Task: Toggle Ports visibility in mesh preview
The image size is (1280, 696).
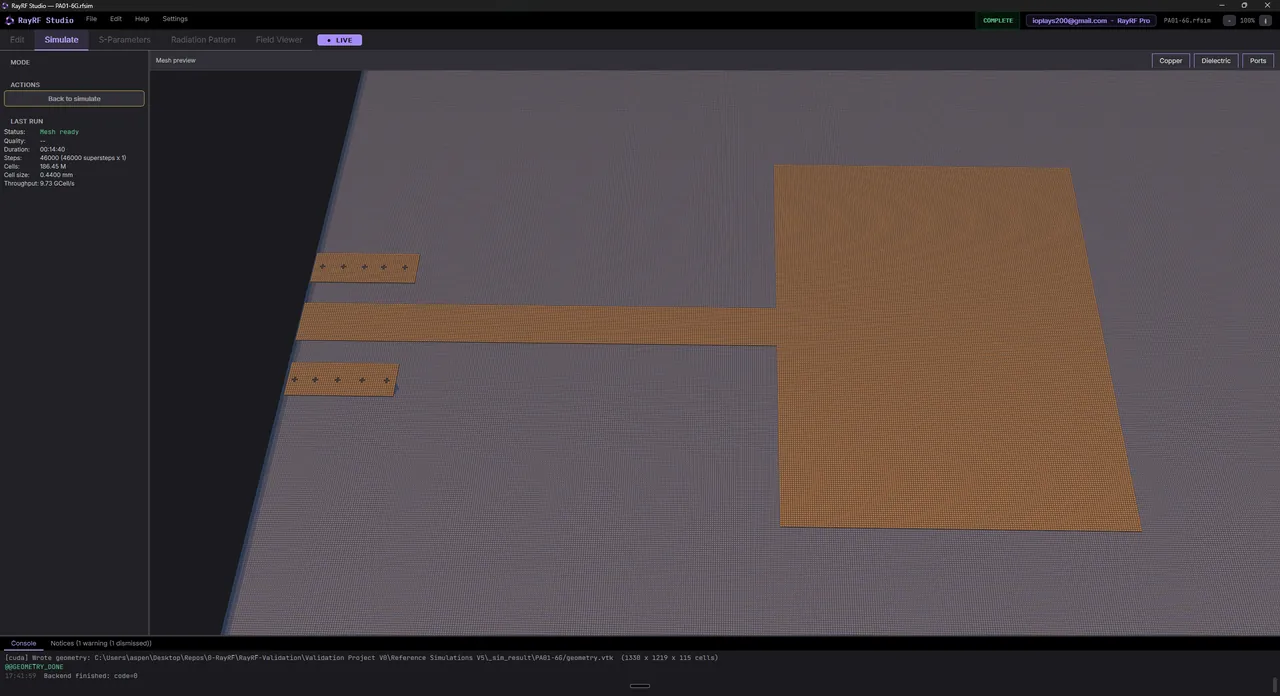Action: (x=1258, y=61)
